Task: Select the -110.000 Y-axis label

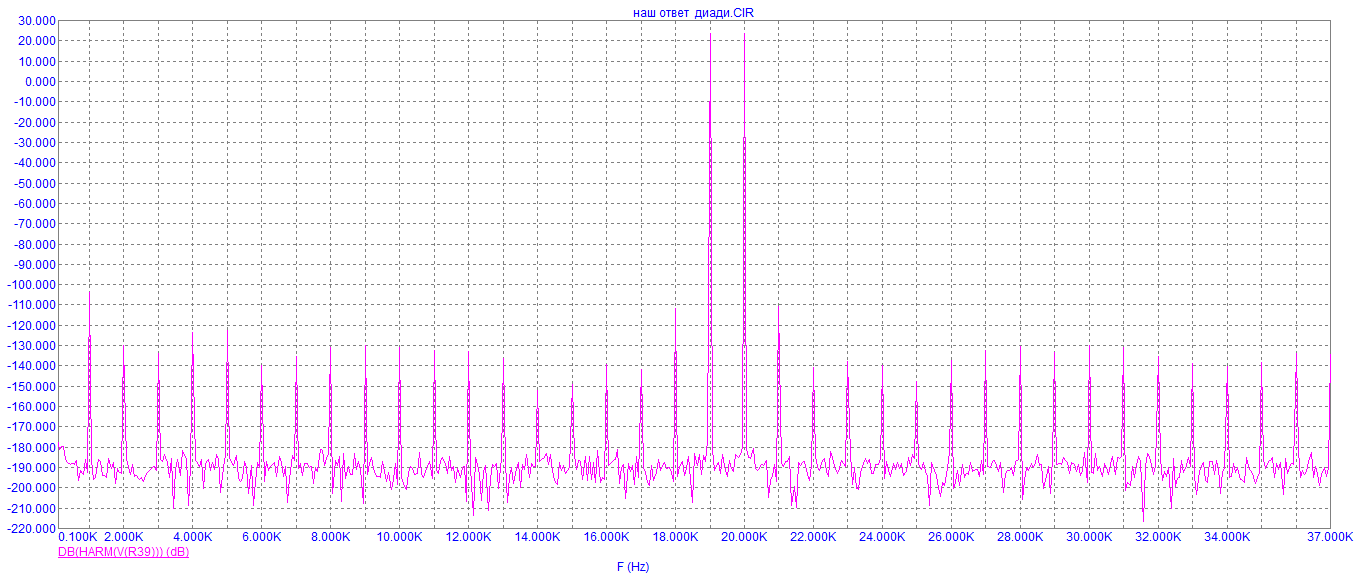Action: (33, 305)
